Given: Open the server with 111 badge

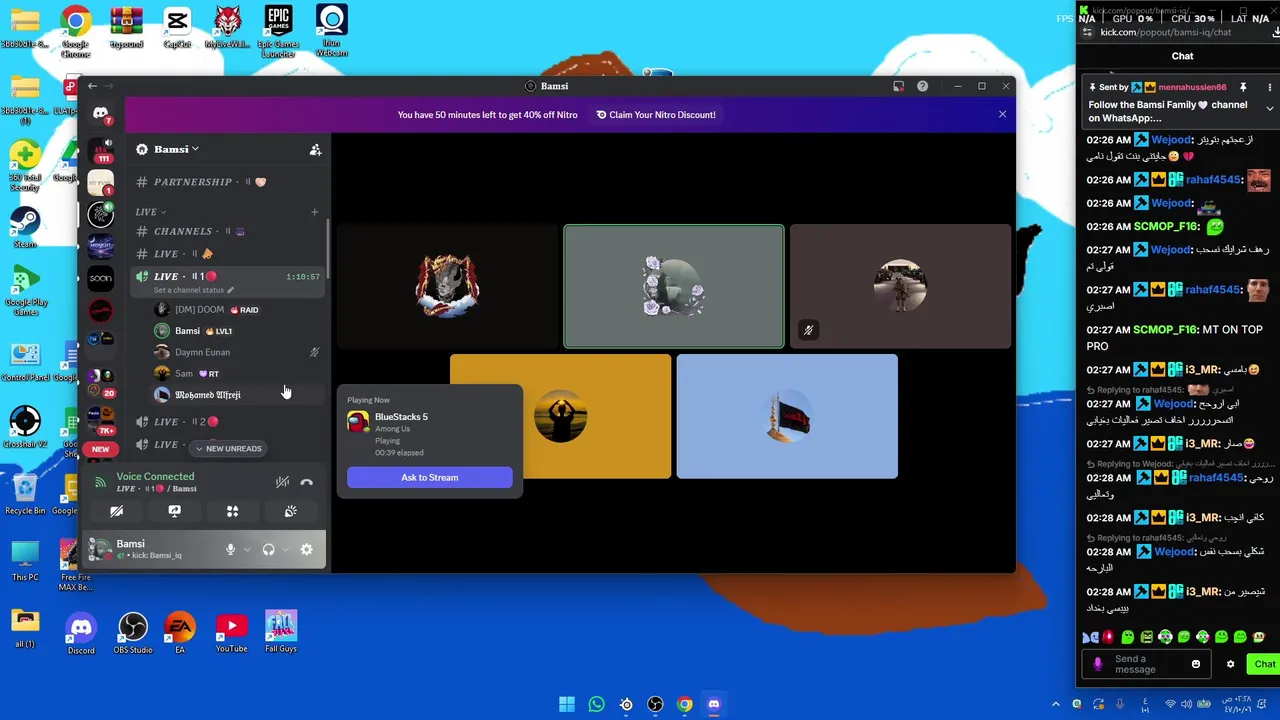Looking at the screenshot, I should click(101, 151).
